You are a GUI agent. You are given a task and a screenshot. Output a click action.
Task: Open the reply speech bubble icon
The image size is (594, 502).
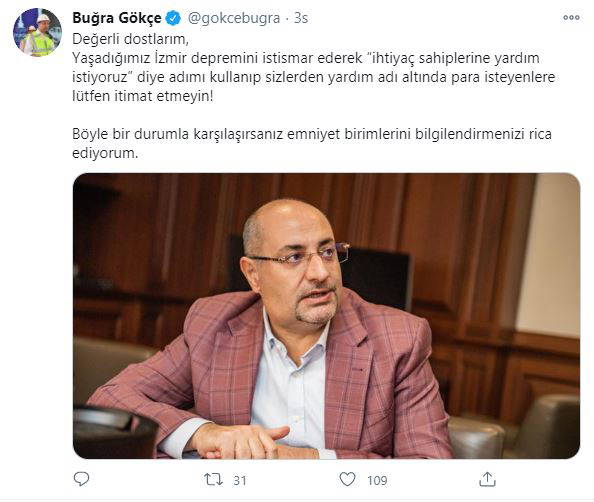[81, 479]
